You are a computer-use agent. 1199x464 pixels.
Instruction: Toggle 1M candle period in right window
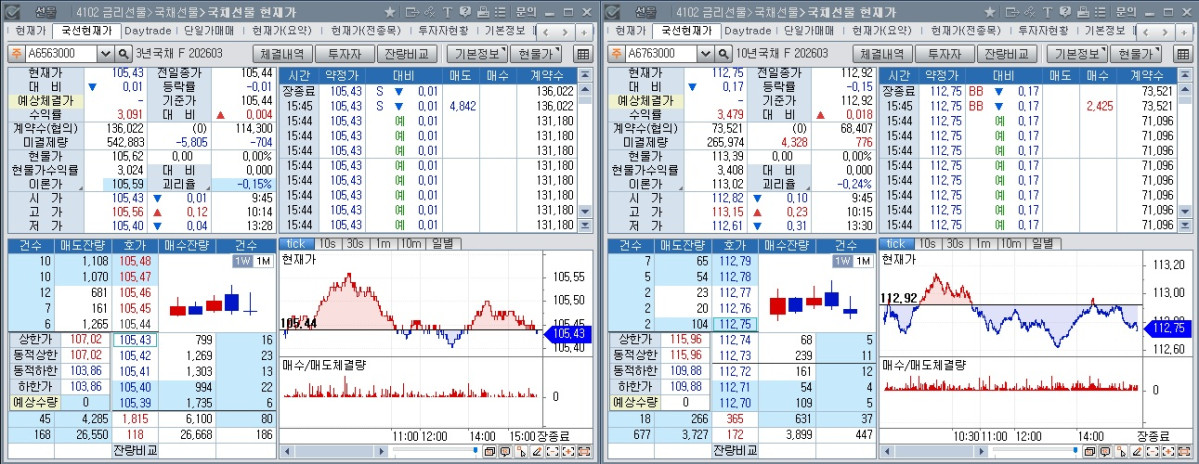pyautogui.click(x=862, y=261)
